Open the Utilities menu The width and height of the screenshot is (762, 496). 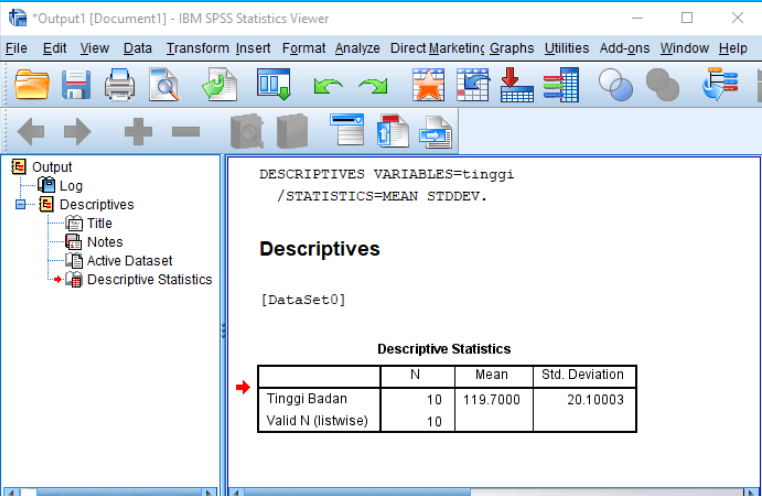point(567,48)
